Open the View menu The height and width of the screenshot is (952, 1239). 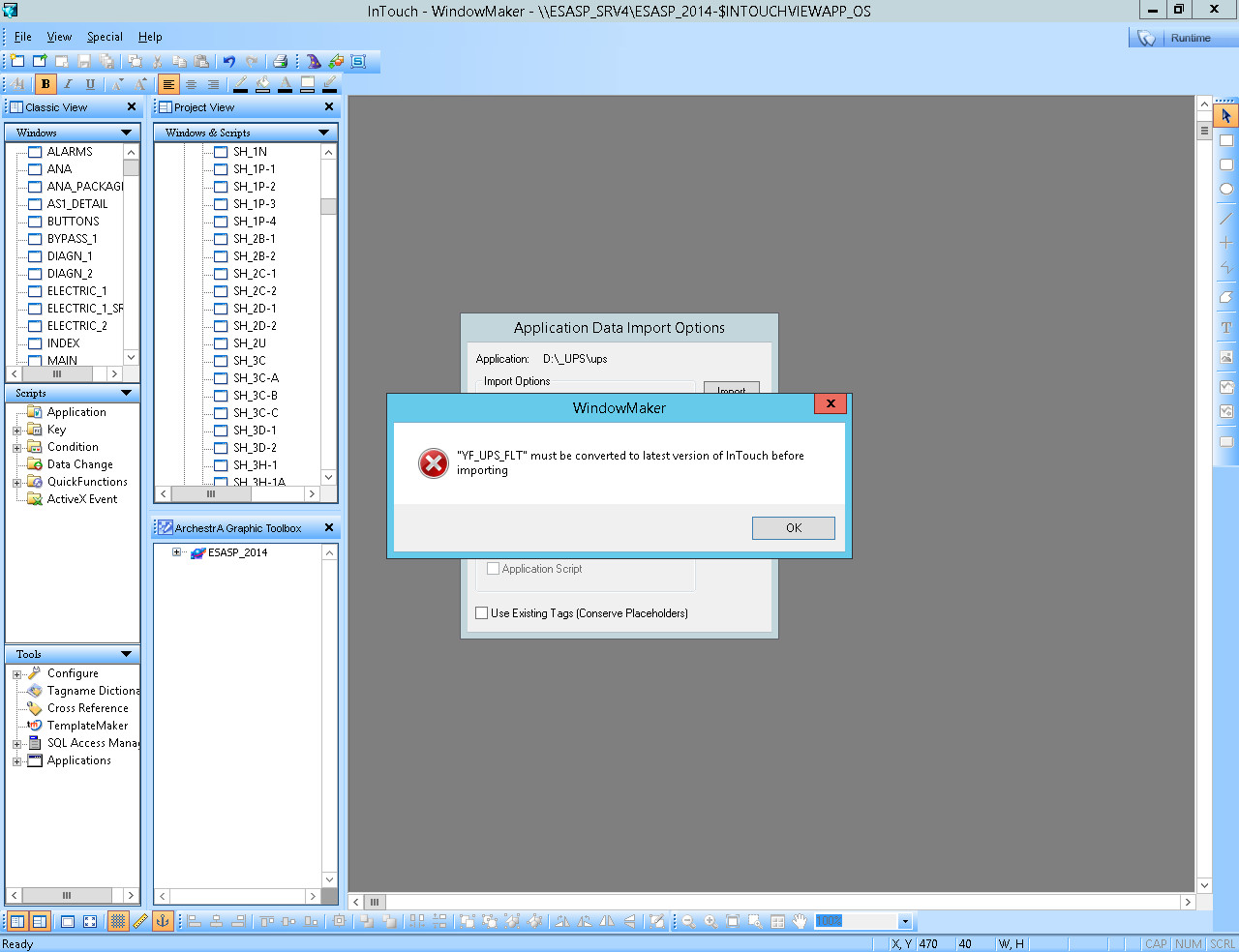pyautogui.click(x=59, y=37)
